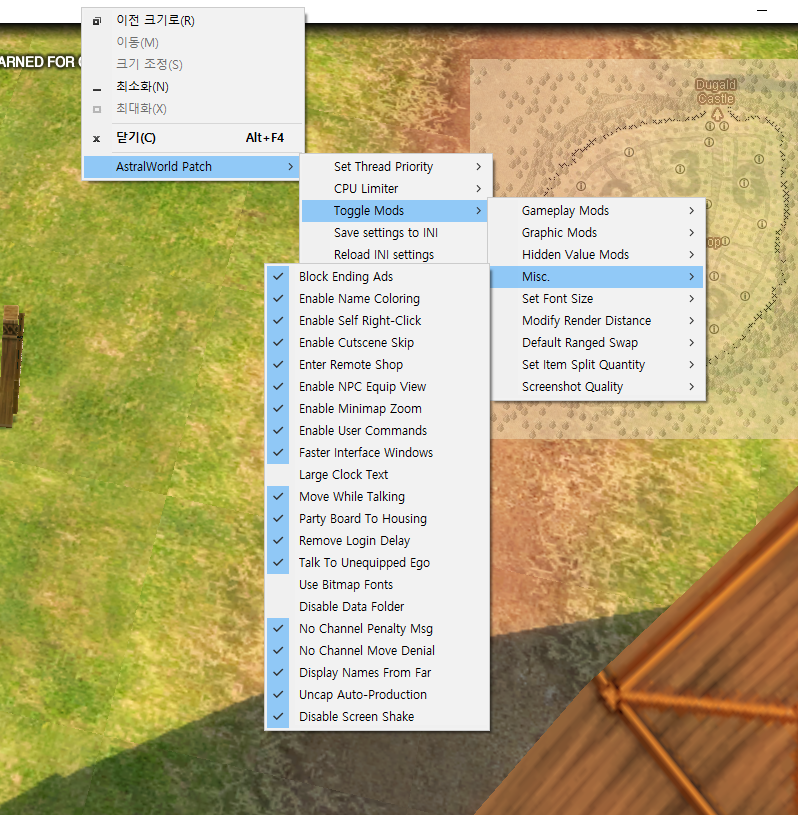Image resolution: width=798 pixels, height=815 pixels.
Task: Toggle Enable NPC Equip View
Action: click(377, 387)
